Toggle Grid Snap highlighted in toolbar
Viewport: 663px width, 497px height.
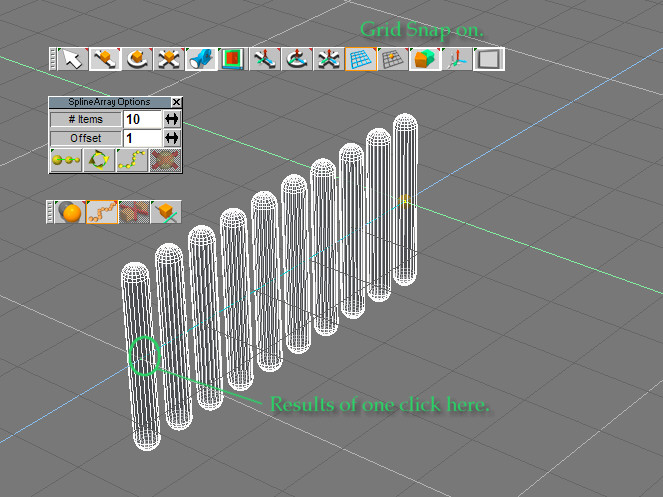click(x=360, y=59)
